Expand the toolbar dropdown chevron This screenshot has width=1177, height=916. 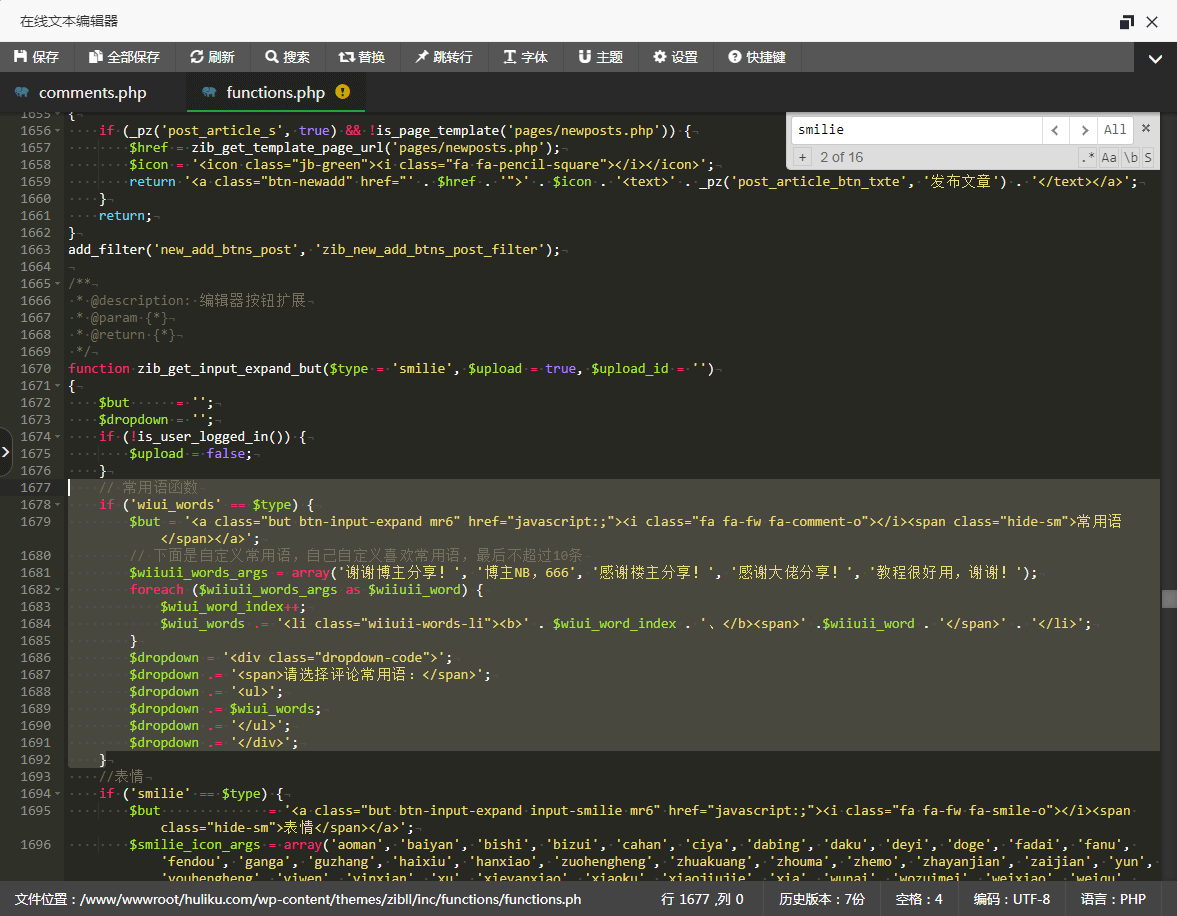pyautogui.click(x=1155, y=59)
